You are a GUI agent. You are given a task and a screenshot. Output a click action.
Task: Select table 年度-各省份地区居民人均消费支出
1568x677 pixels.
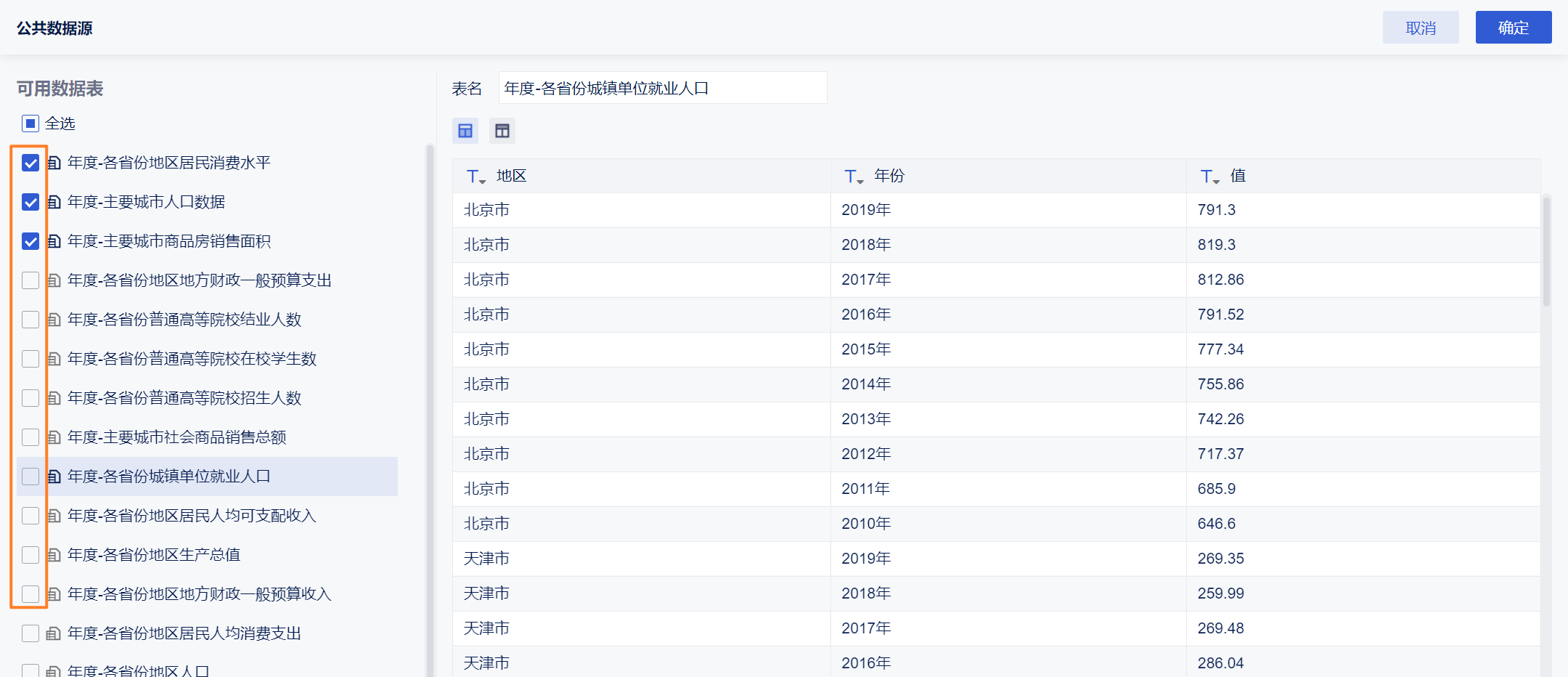pyautogui.click(x=184, y=633)
